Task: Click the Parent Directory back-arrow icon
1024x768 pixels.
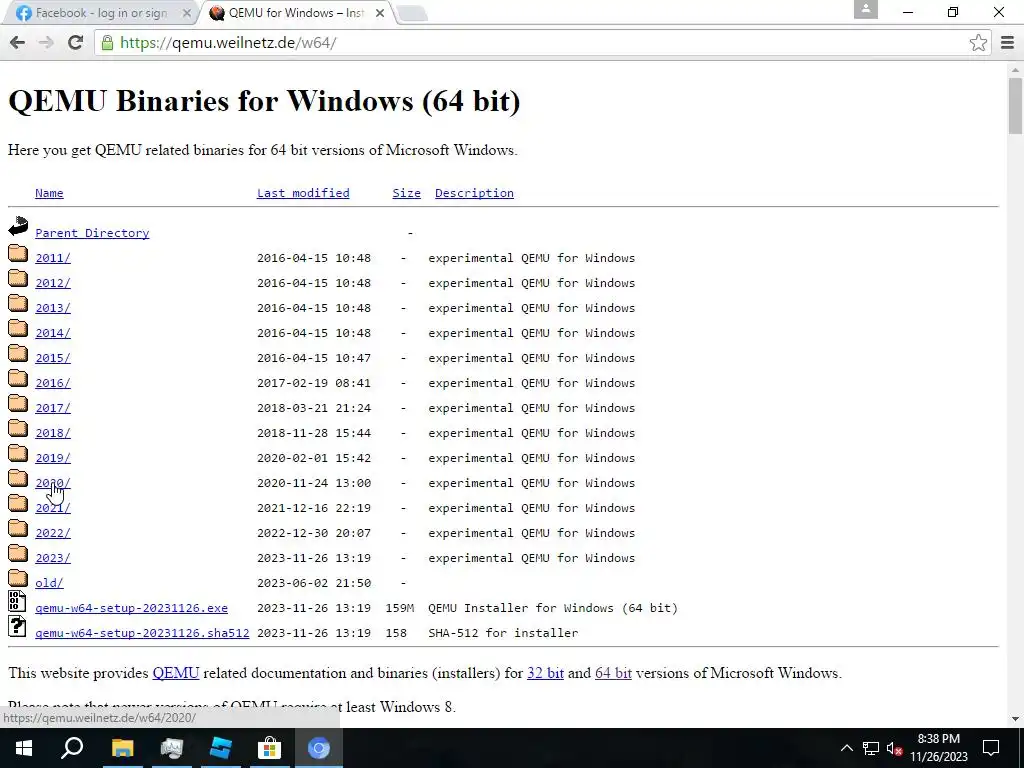Action: pos(18,227)
